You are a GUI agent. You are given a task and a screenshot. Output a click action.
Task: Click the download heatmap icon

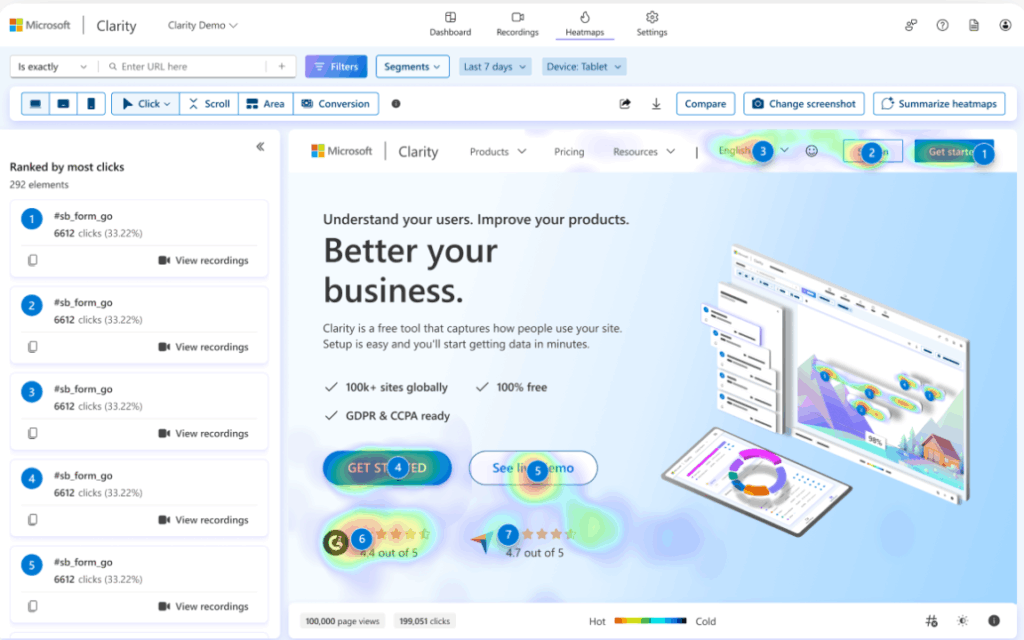point(656,104)
